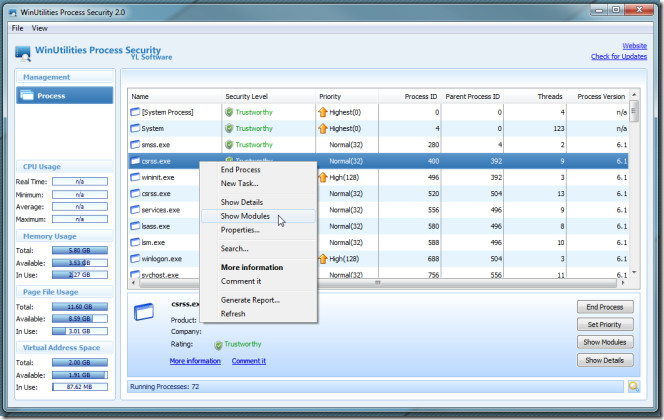Click the Show Details button
The height and width of the screenshot is (420, 664).
(605, 360)
